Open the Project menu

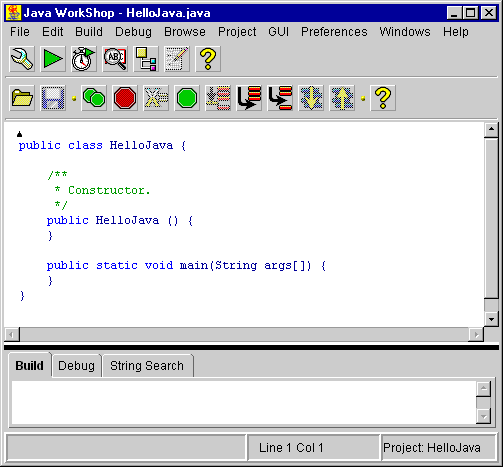point(237,32)
